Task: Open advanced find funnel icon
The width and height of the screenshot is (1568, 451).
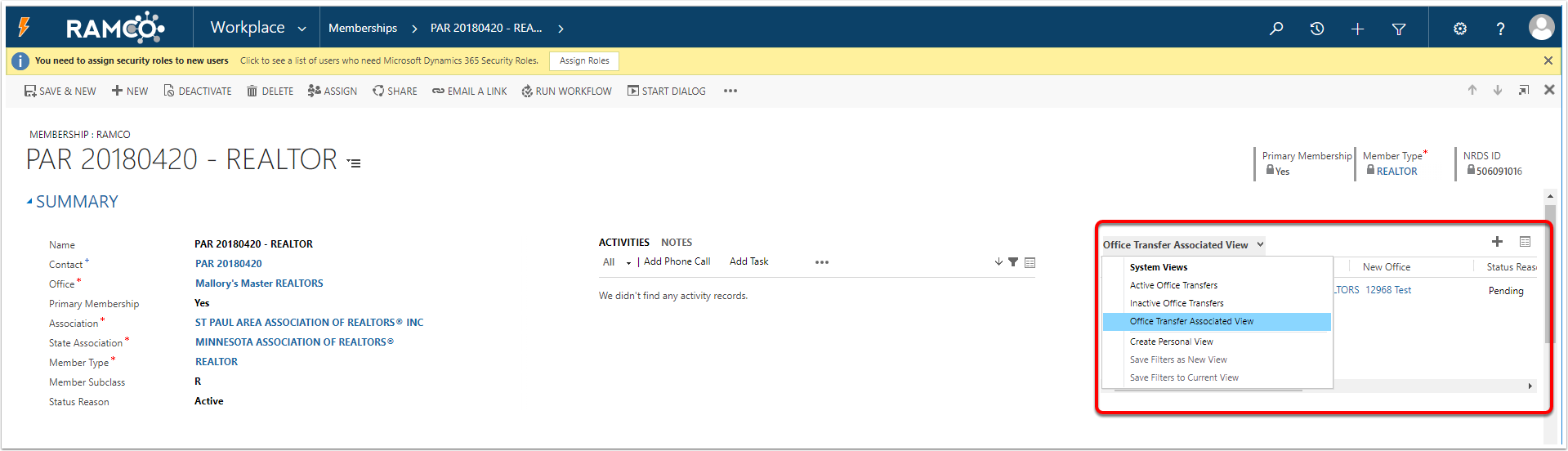Action: pos(1399,29)
